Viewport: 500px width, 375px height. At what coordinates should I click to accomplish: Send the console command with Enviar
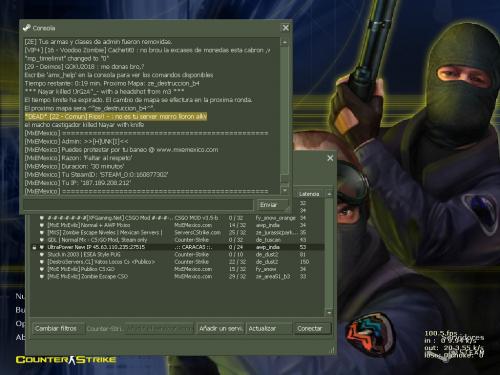(x=271, y=205)
